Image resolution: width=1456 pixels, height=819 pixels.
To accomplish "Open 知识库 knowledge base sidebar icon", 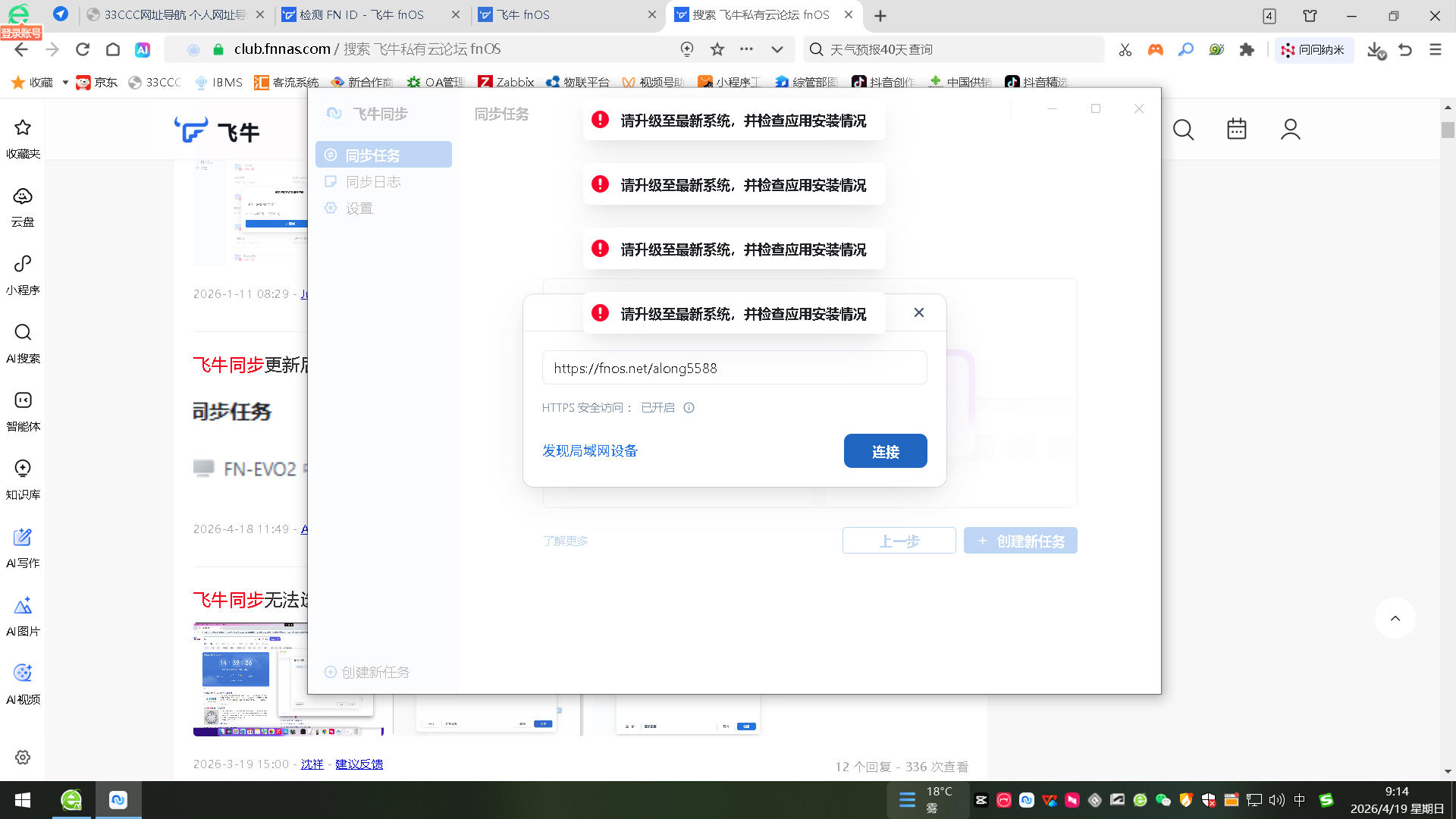I will coord(23,479).
